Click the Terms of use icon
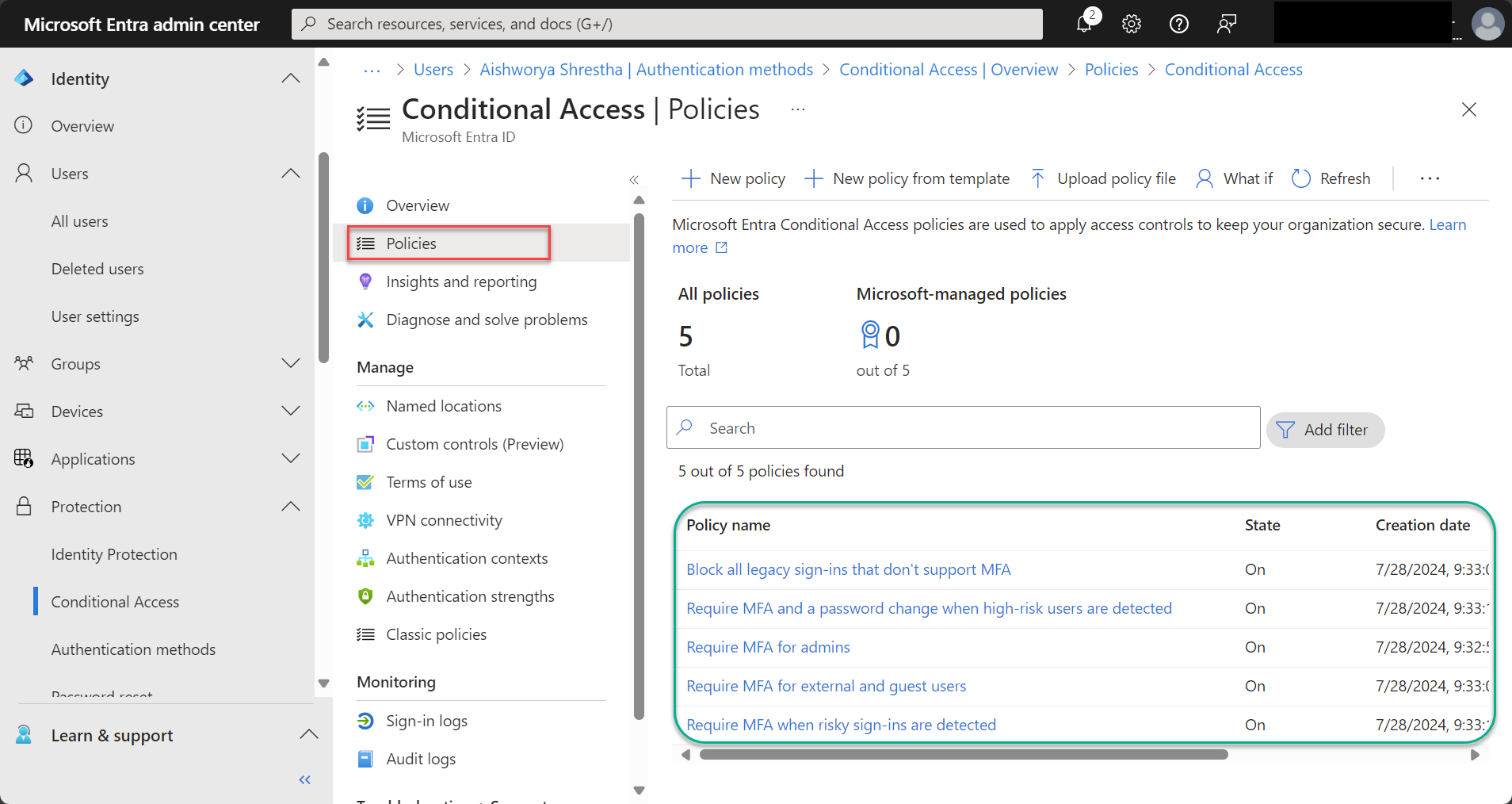Image resolution: width=1512 pixels, height=804 pixels. point(365,482)
